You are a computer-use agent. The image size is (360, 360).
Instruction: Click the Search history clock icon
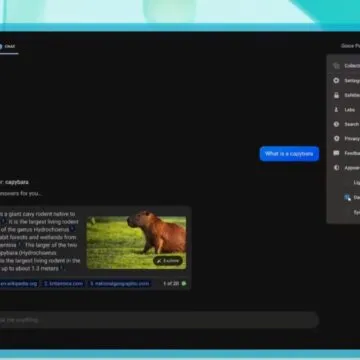pyautogui.click(x=336, y=124)
